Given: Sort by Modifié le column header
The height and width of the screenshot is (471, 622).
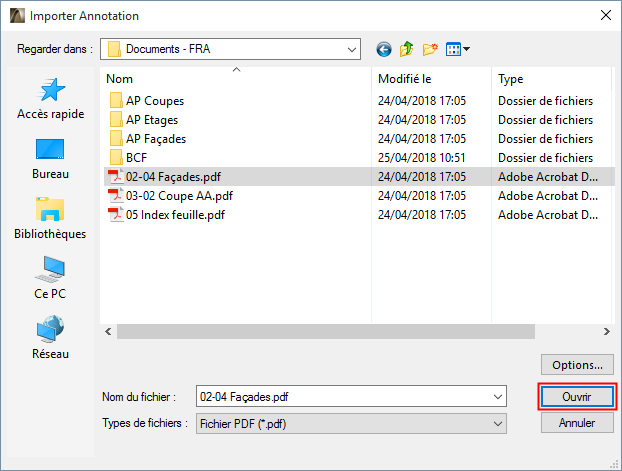Looking at the screenshot, I should pos(430,78).
